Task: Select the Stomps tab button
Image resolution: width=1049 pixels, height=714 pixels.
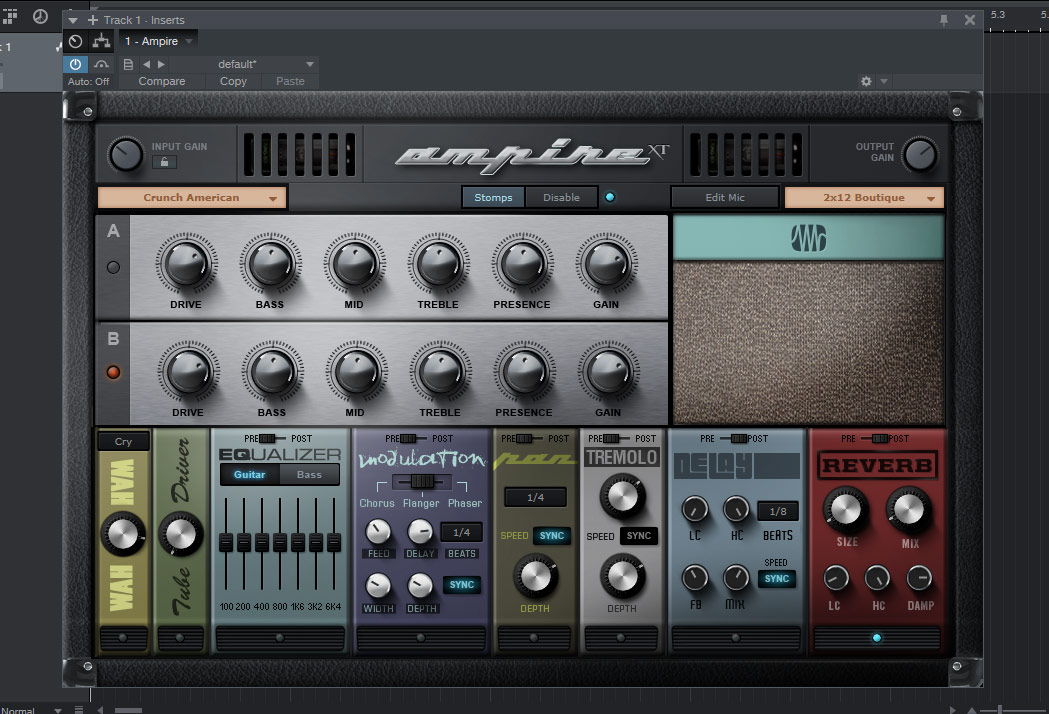Action: [x=493, y=197]
